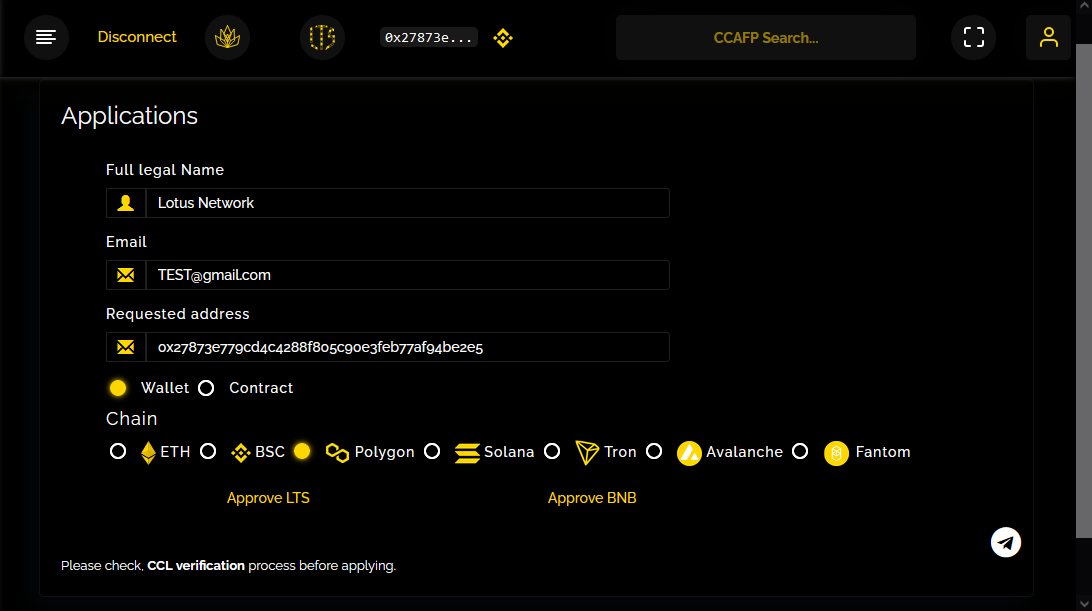Viewport: 1092px width, 611px height.
Task: Toggle fullscreen mode icon
Action: click(973, 37)
